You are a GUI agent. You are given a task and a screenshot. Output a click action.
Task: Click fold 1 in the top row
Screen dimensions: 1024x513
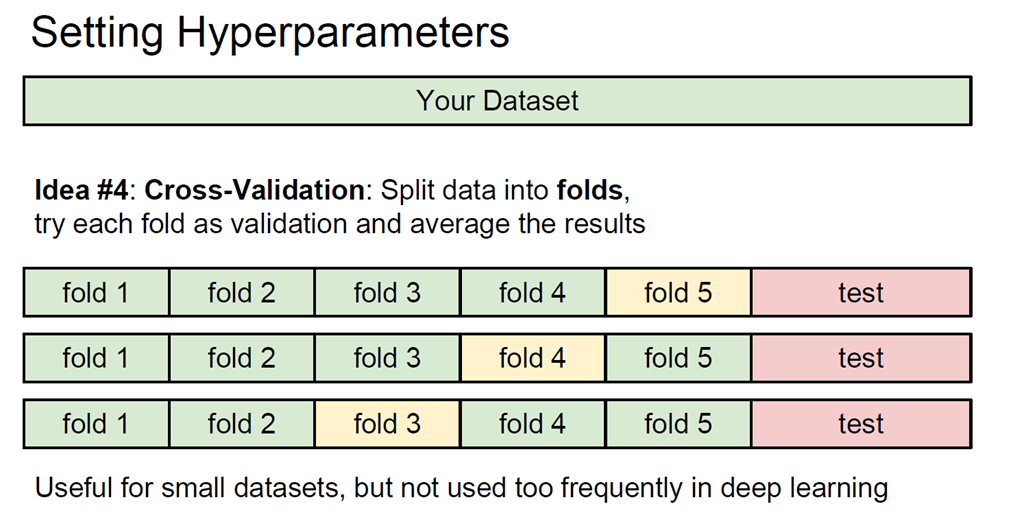96,293
